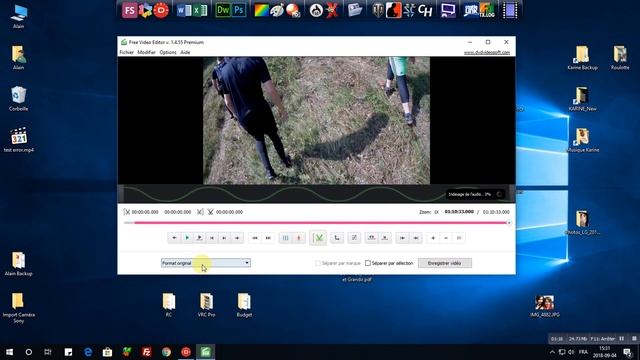Click the end handle of the timeline
This screenshot has width=640, height=360.
click(x=509, y=223)
